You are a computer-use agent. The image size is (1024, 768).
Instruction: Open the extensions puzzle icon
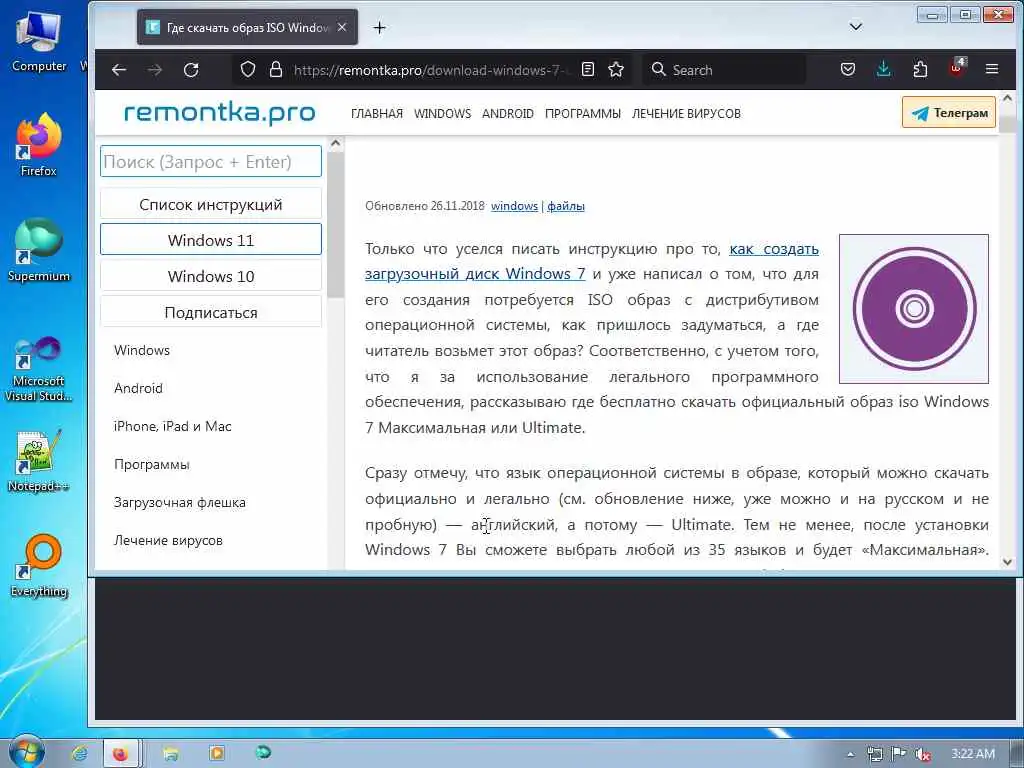(x=920, y=69)
